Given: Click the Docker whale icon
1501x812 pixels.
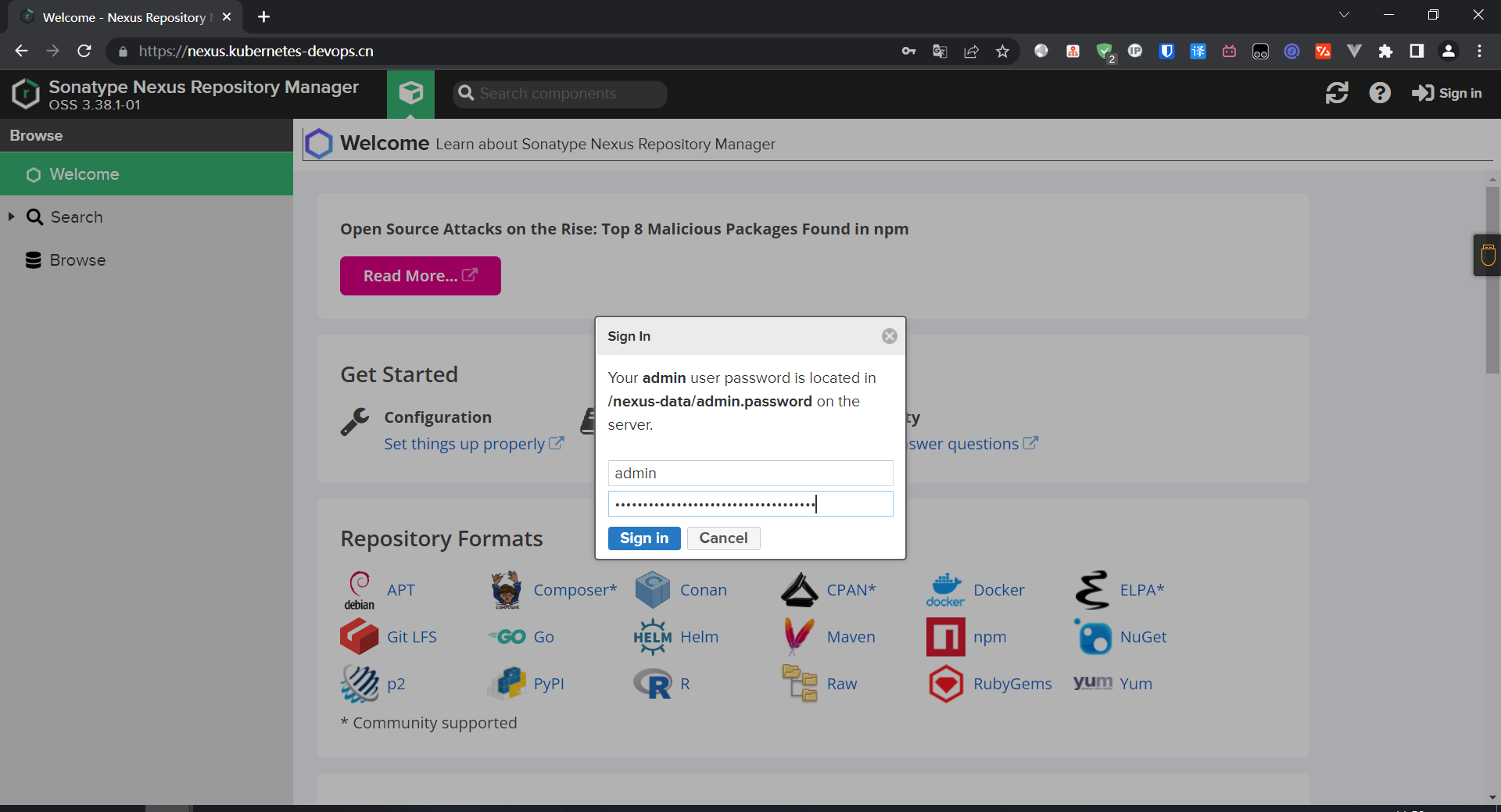Looking at the screenshot, I should point(946,590).
